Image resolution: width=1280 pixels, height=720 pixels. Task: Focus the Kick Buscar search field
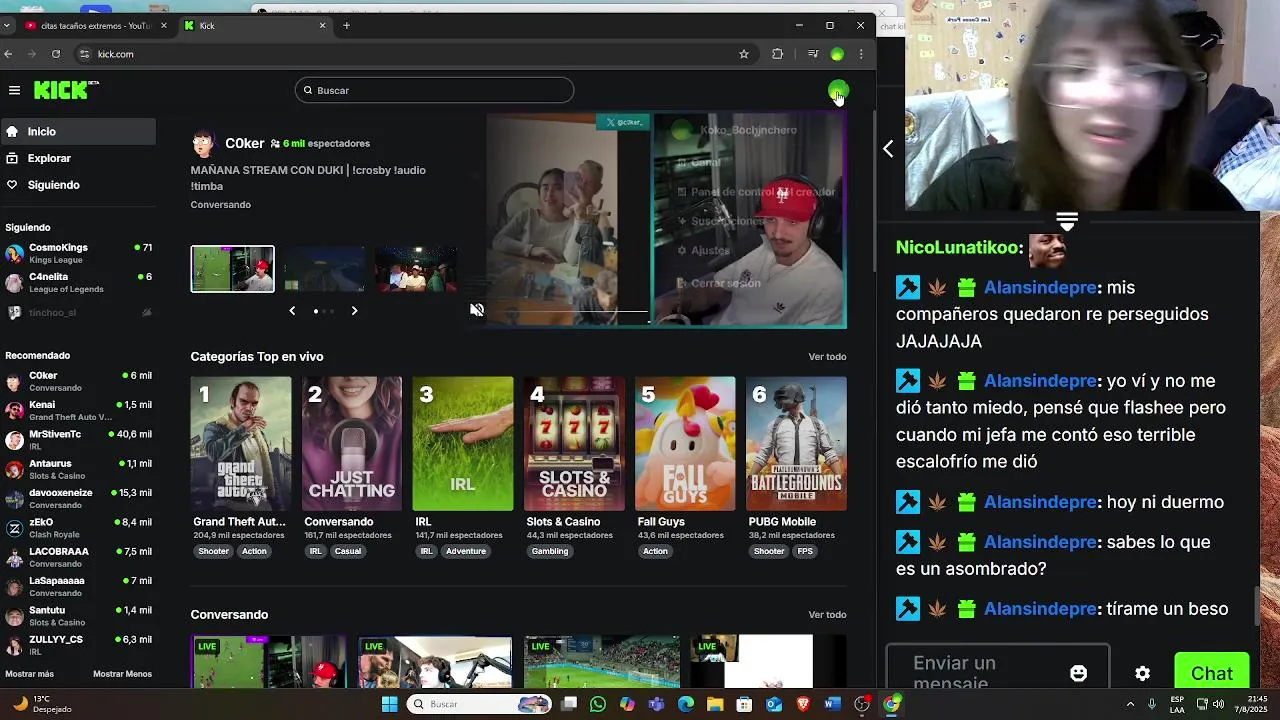[x=434, y=90]
